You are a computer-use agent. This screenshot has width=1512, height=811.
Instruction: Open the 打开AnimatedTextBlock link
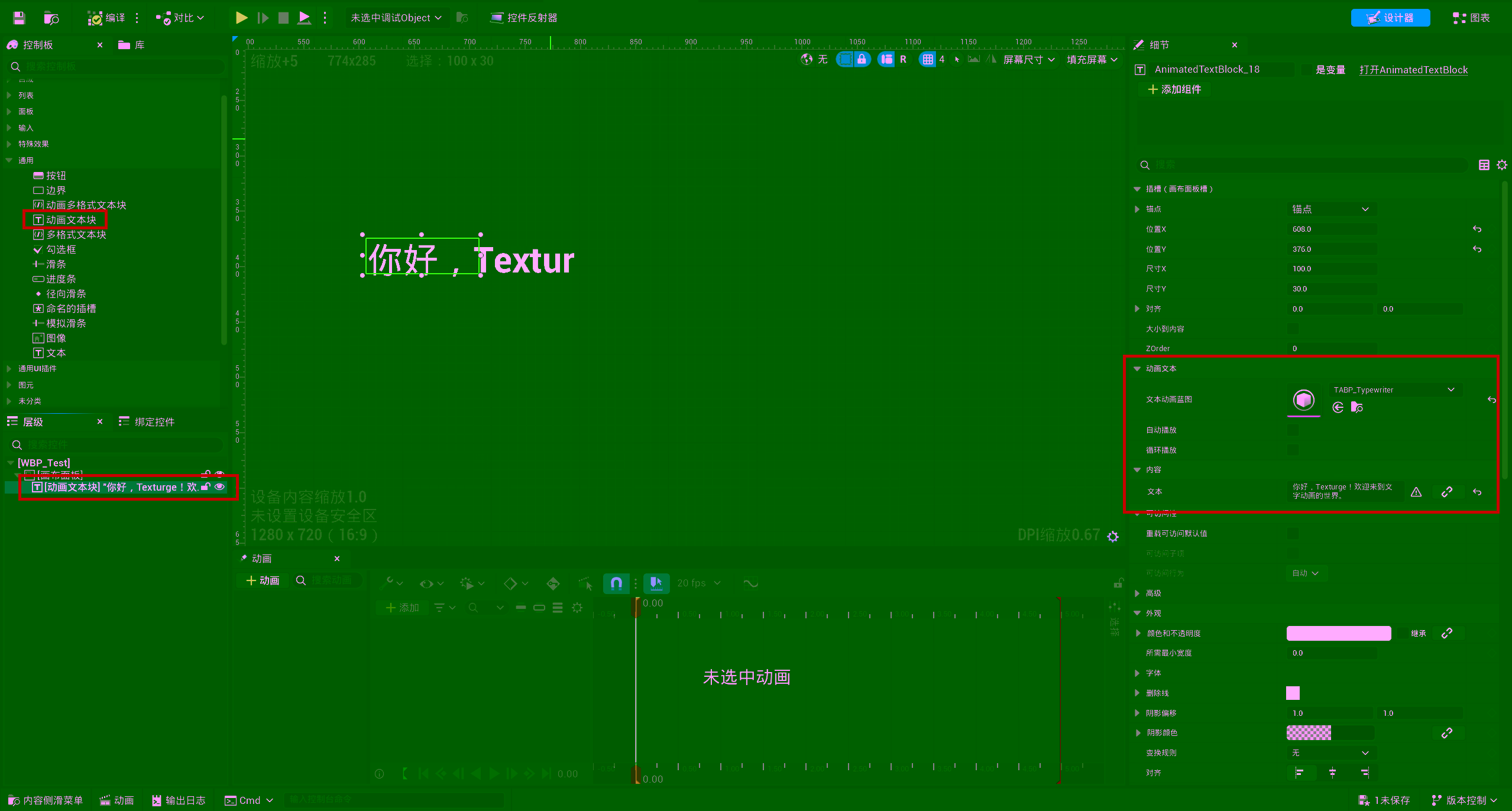click(1413, 70)
